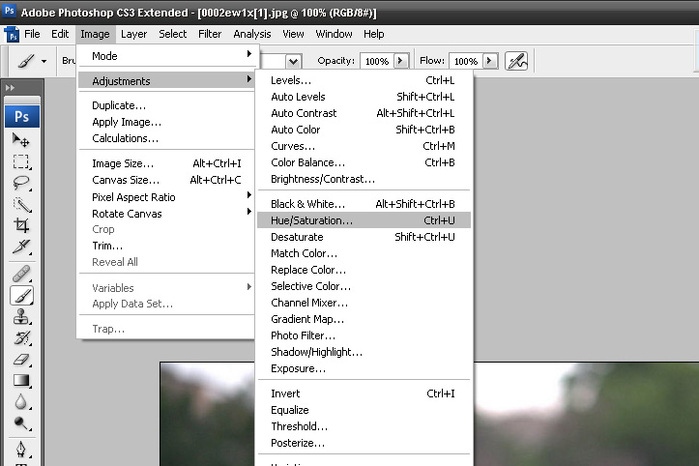Open Color Balance adjustment

click(364, 163)
